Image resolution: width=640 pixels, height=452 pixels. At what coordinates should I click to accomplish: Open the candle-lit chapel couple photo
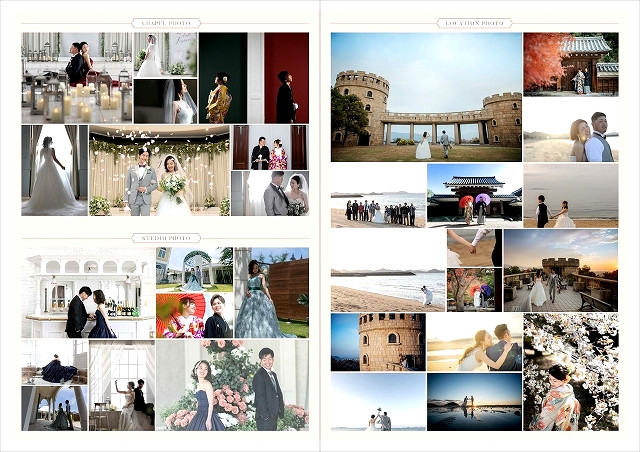coord(76,77)
